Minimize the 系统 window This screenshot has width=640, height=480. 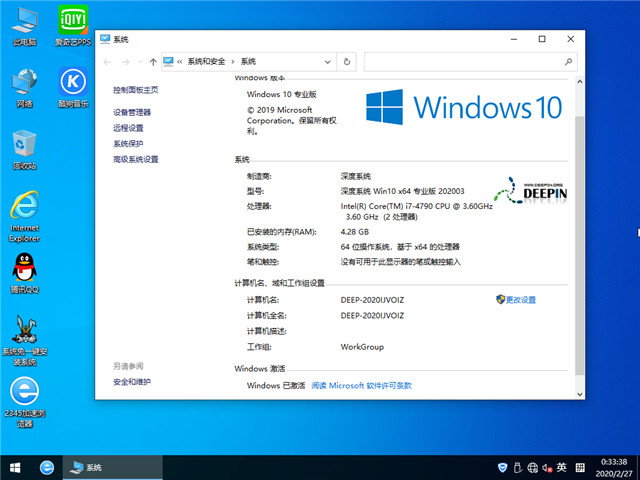click(514, 39)
